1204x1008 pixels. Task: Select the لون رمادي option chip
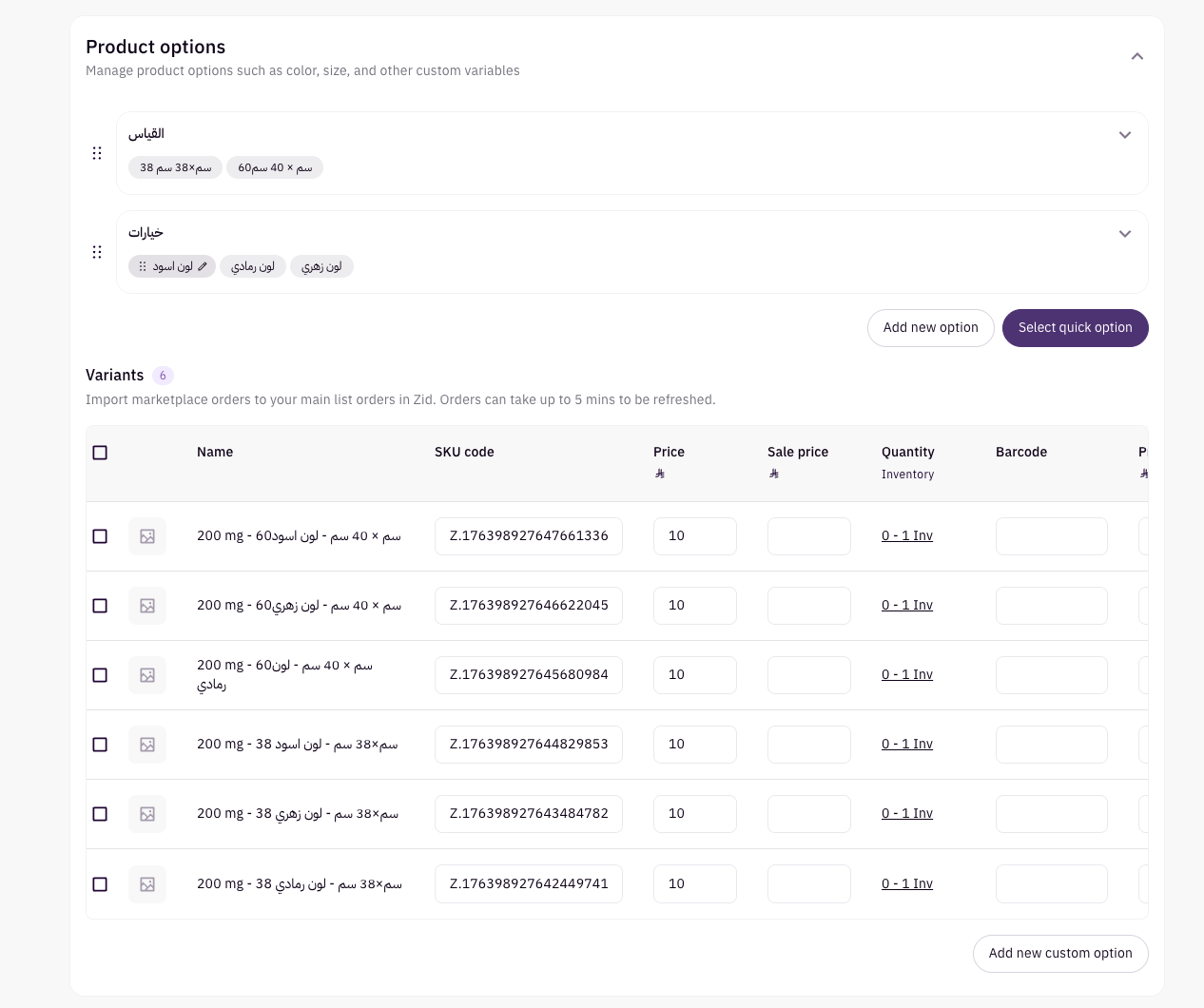coord(253,266)
